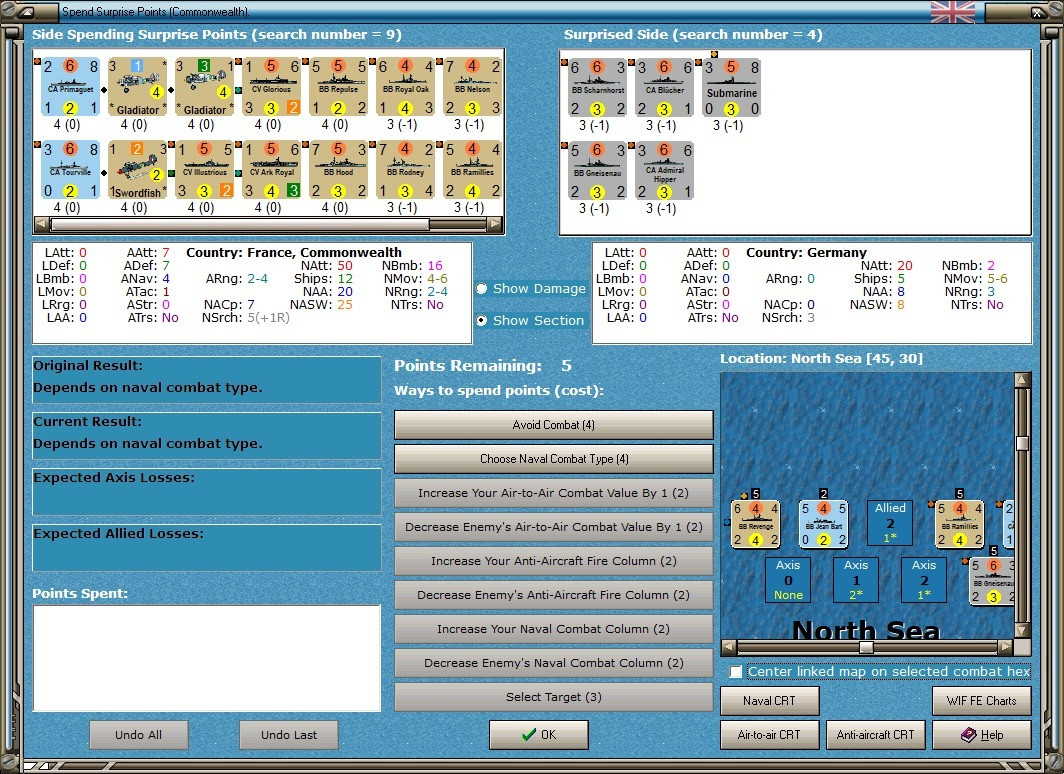Select BB Revenge counter on the map
1064x774 pixels.
[755, 524]
